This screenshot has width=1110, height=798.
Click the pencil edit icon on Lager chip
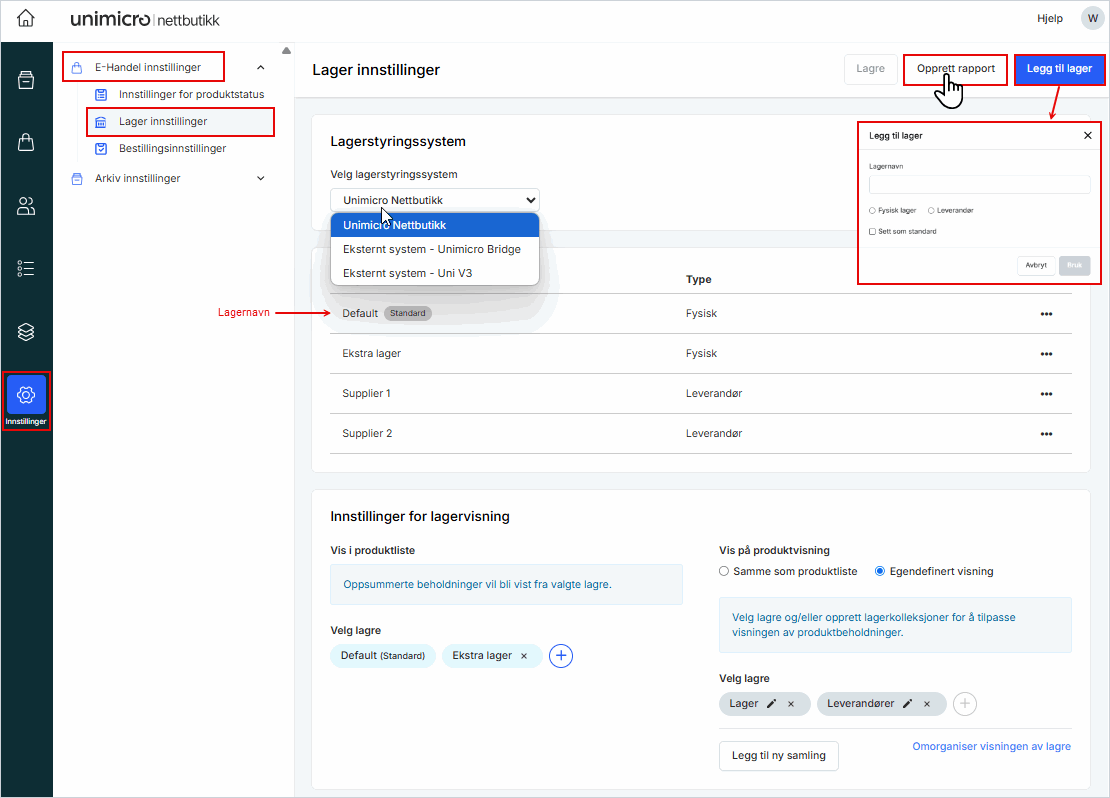(771, 704)
